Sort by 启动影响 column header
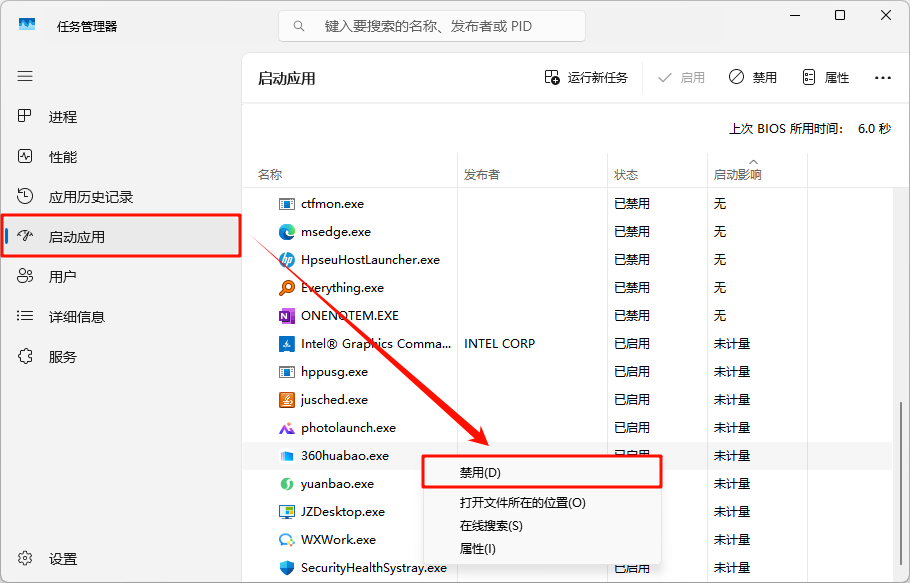 point(737,175)
